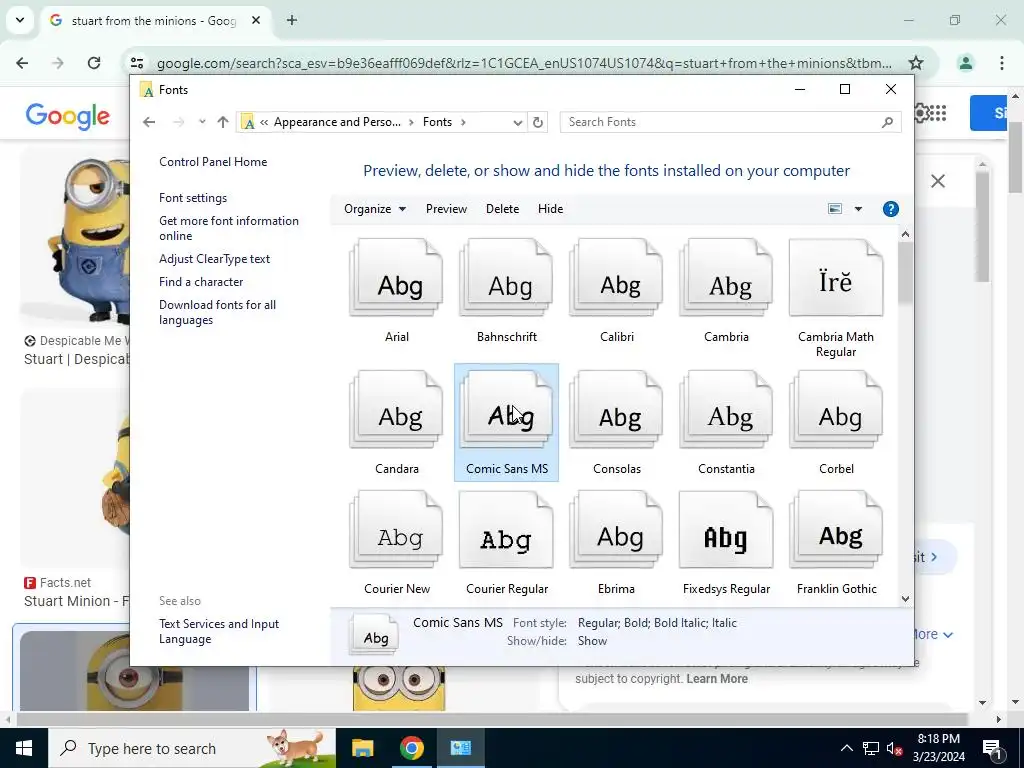Open Download fonts for all languages

[217, 312]
